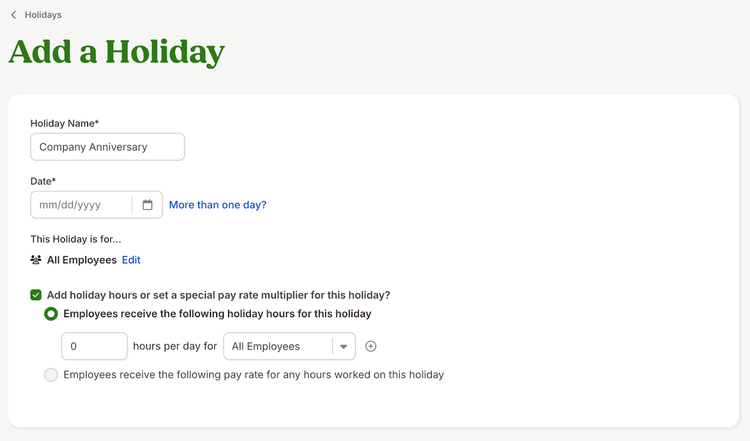Click the back chevron next to Holidays
750x441 pixels.
[x=13, y=15]
